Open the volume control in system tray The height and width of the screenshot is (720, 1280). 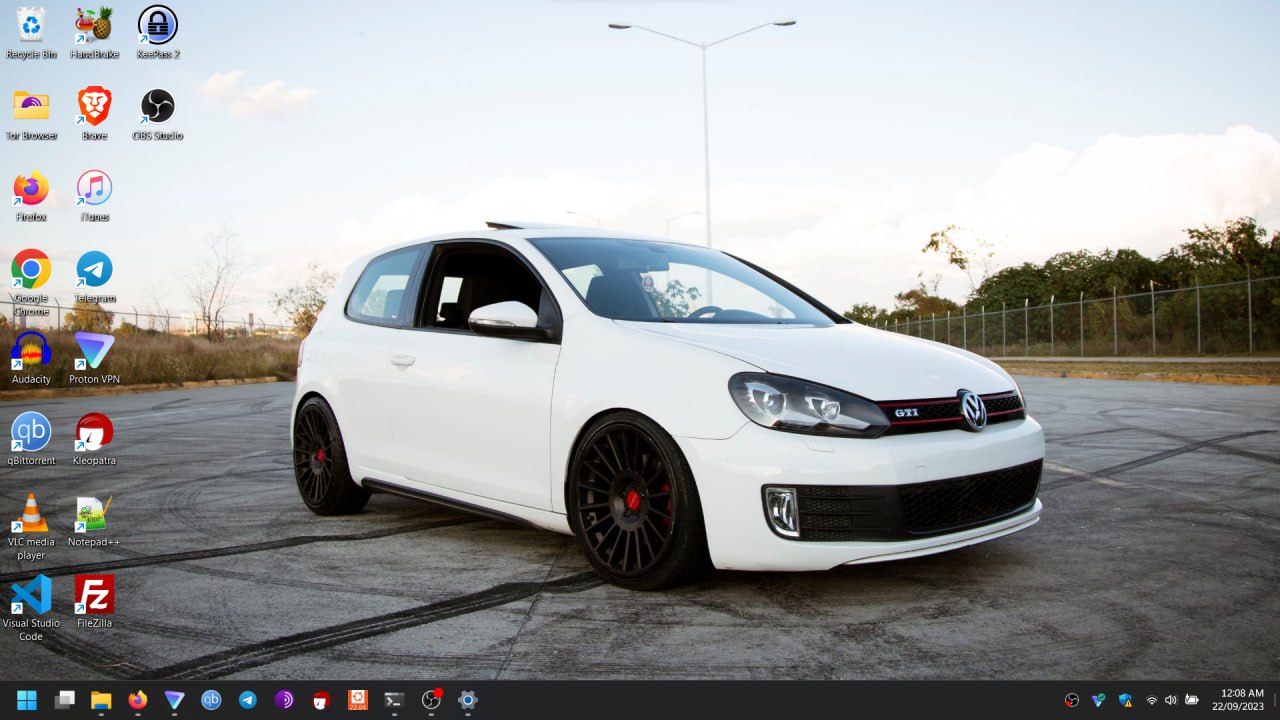pyautogui.click(x=1171, y=700)
